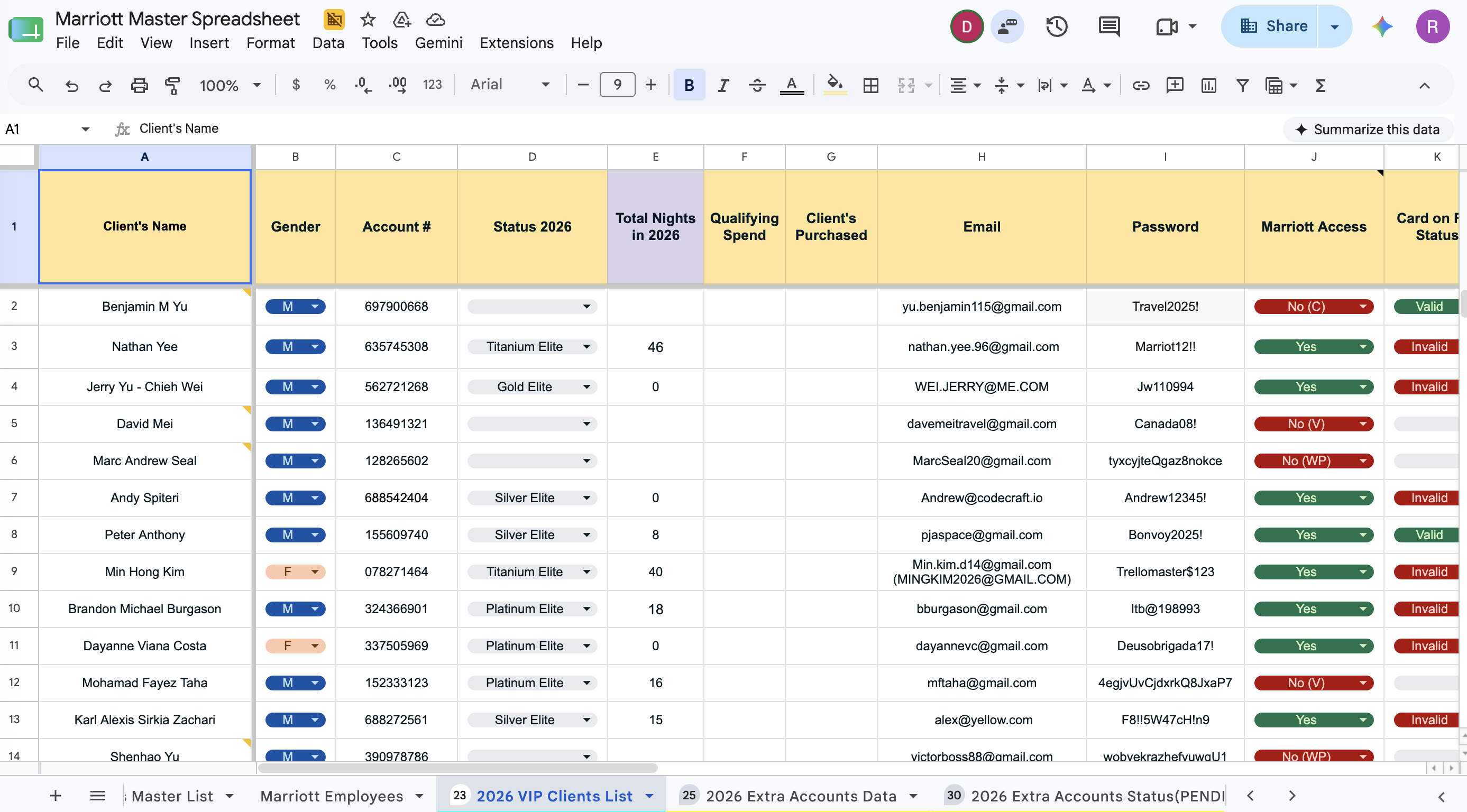Open Arial font dropdown
The height and width of the screenshot is (812, 1467).
[x=510, y=85]
